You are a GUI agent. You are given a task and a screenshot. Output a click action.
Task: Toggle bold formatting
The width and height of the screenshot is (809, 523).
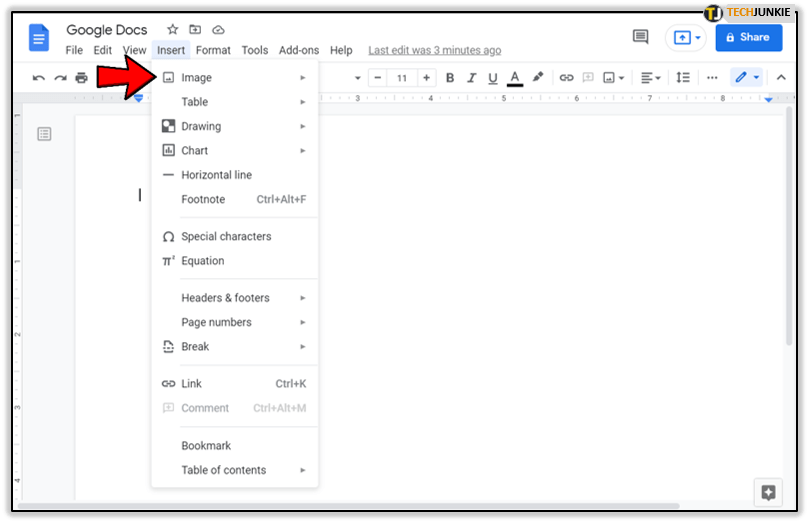click(x=450, y=78)
